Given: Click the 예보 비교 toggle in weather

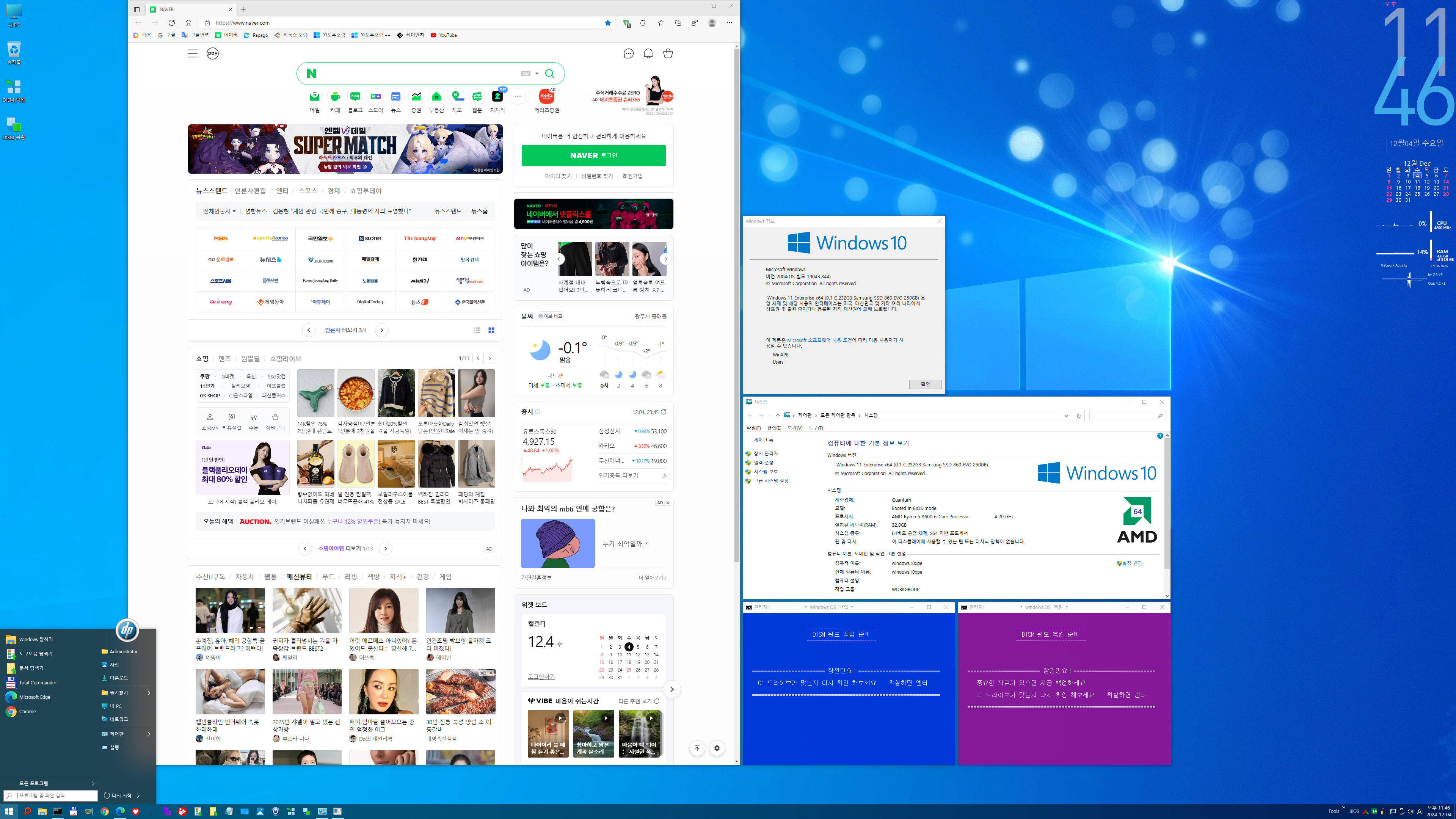Looking at the screenshot, I should coord(551,317).
